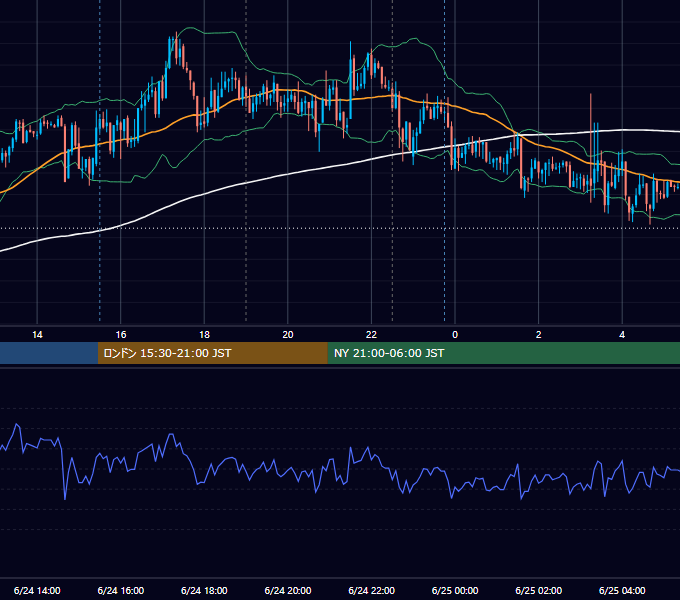Click the 6/24 18:00 date label

(x=204, y=590)
